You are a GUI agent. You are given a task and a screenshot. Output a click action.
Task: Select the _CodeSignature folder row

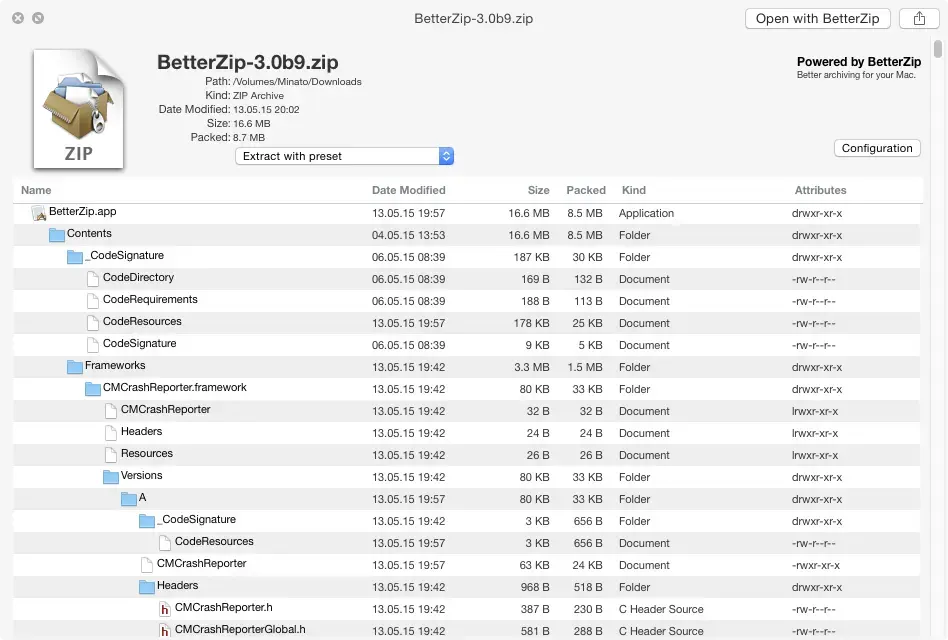pos(127,256)
